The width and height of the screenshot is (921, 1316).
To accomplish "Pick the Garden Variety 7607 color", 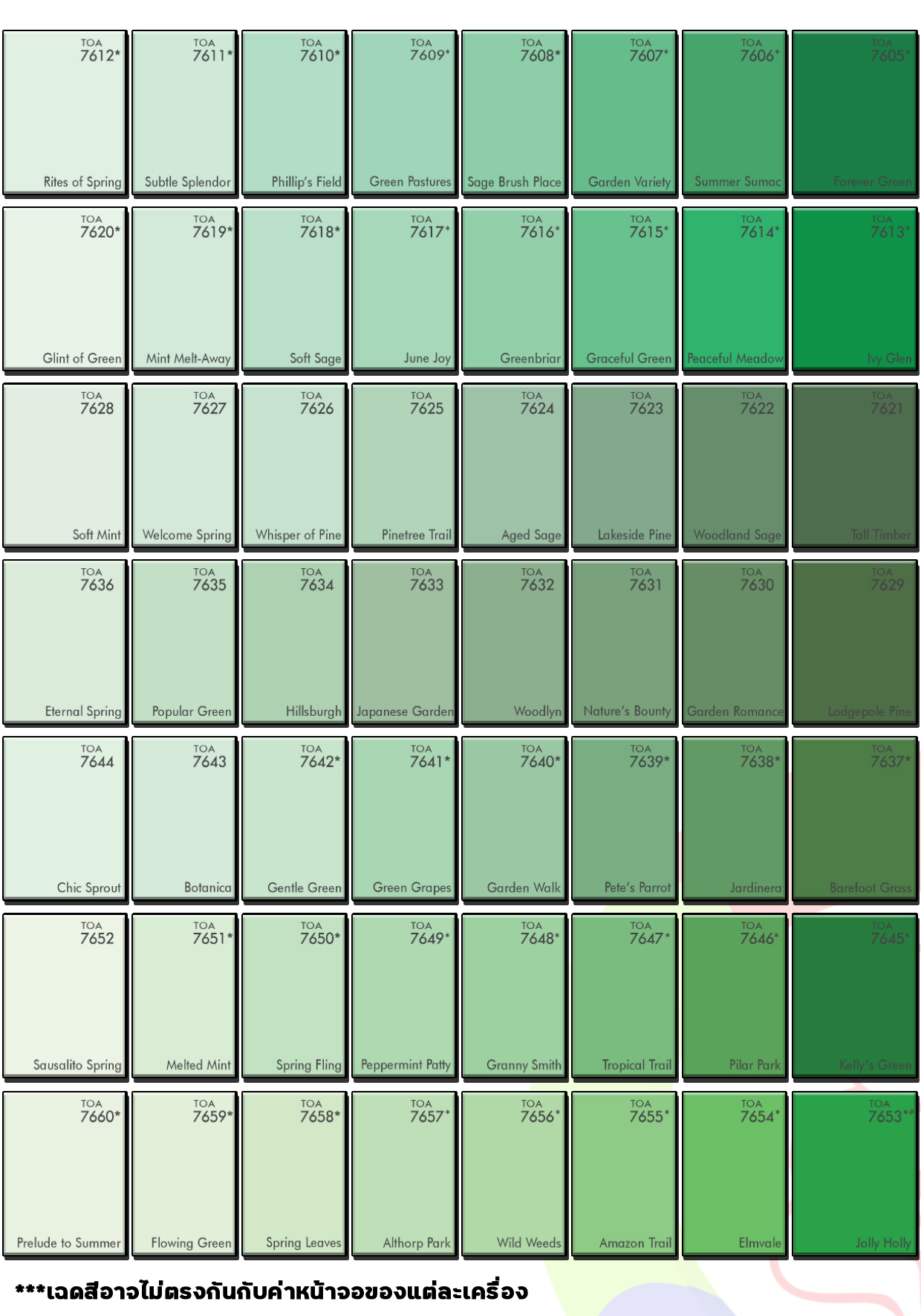I will pos(624,113).
